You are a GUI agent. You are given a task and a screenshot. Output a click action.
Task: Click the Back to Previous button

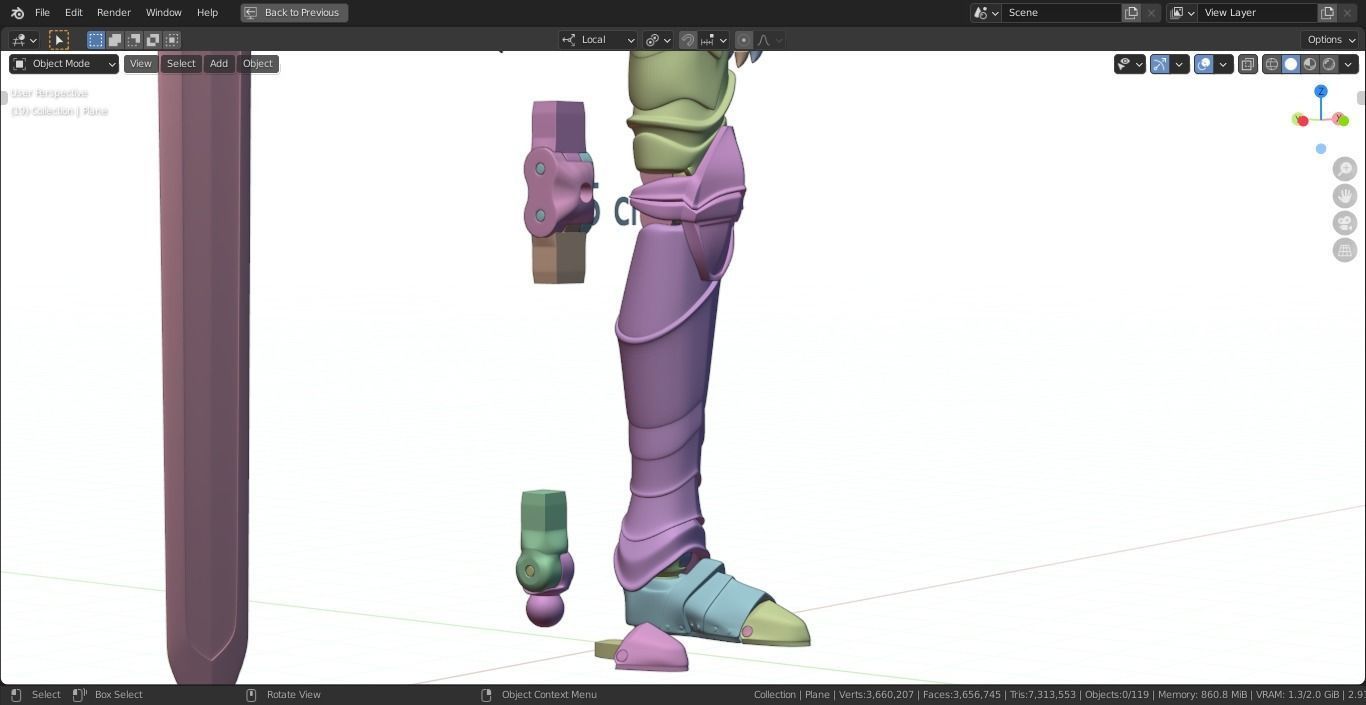294,13
